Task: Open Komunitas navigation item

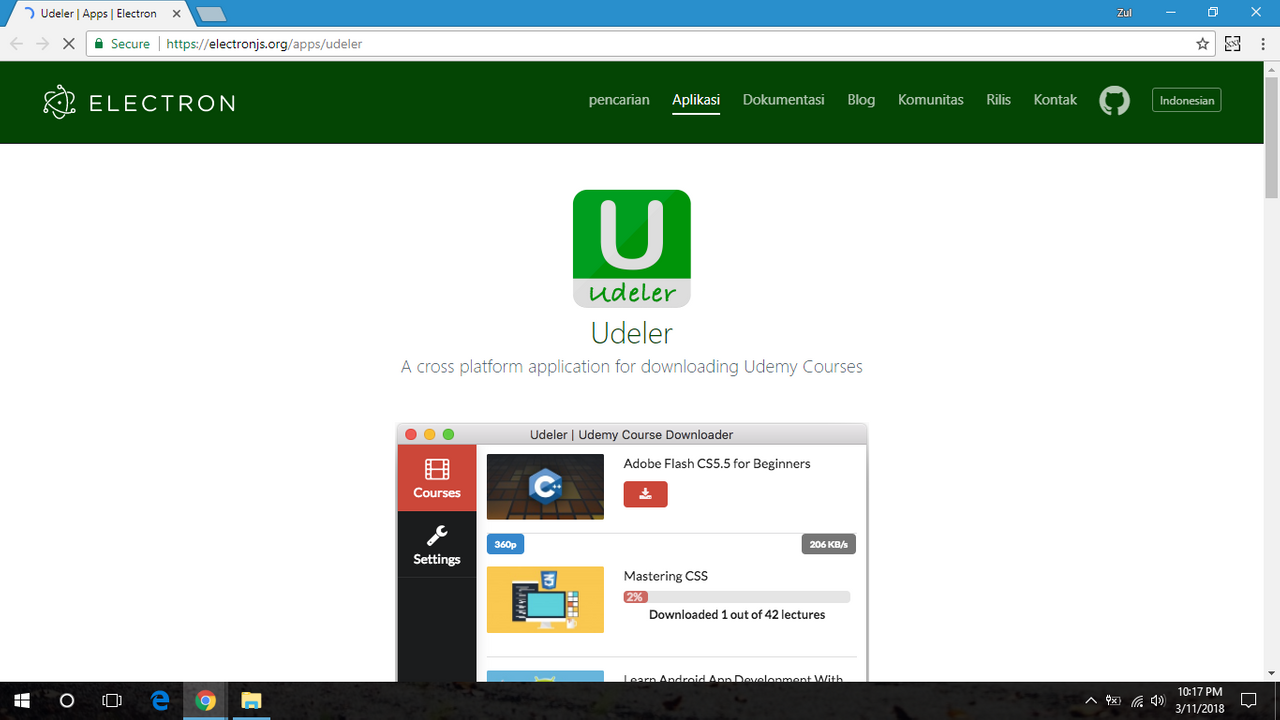Action: [931, 100]
